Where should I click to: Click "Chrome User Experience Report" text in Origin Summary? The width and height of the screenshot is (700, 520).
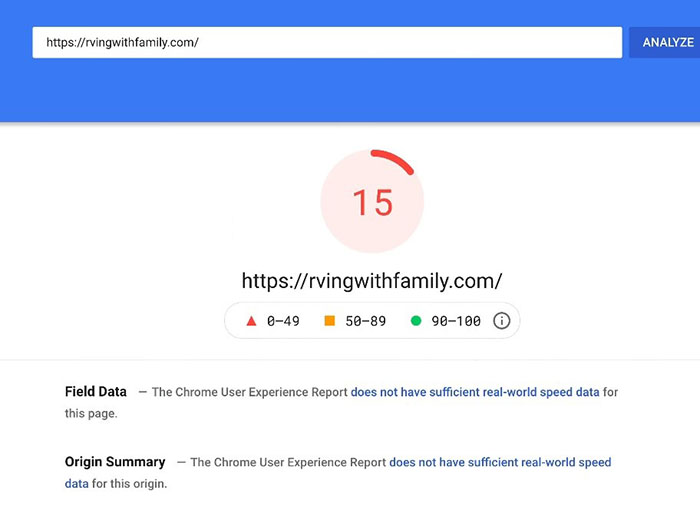point(301,462)
